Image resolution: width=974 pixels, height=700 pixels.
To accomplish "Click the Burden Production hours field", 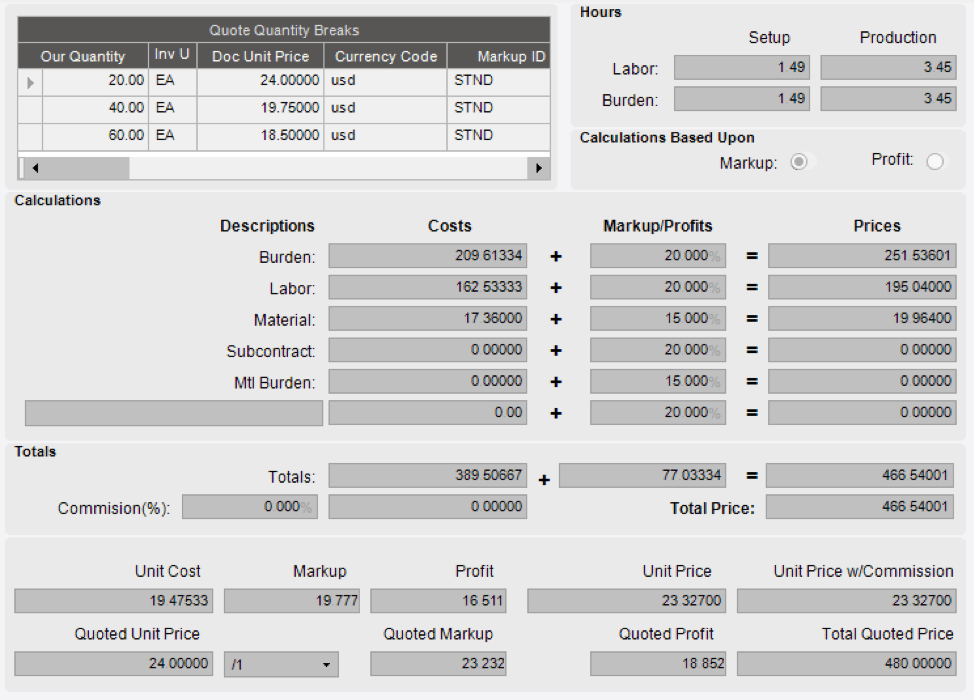I will point(888,99).
